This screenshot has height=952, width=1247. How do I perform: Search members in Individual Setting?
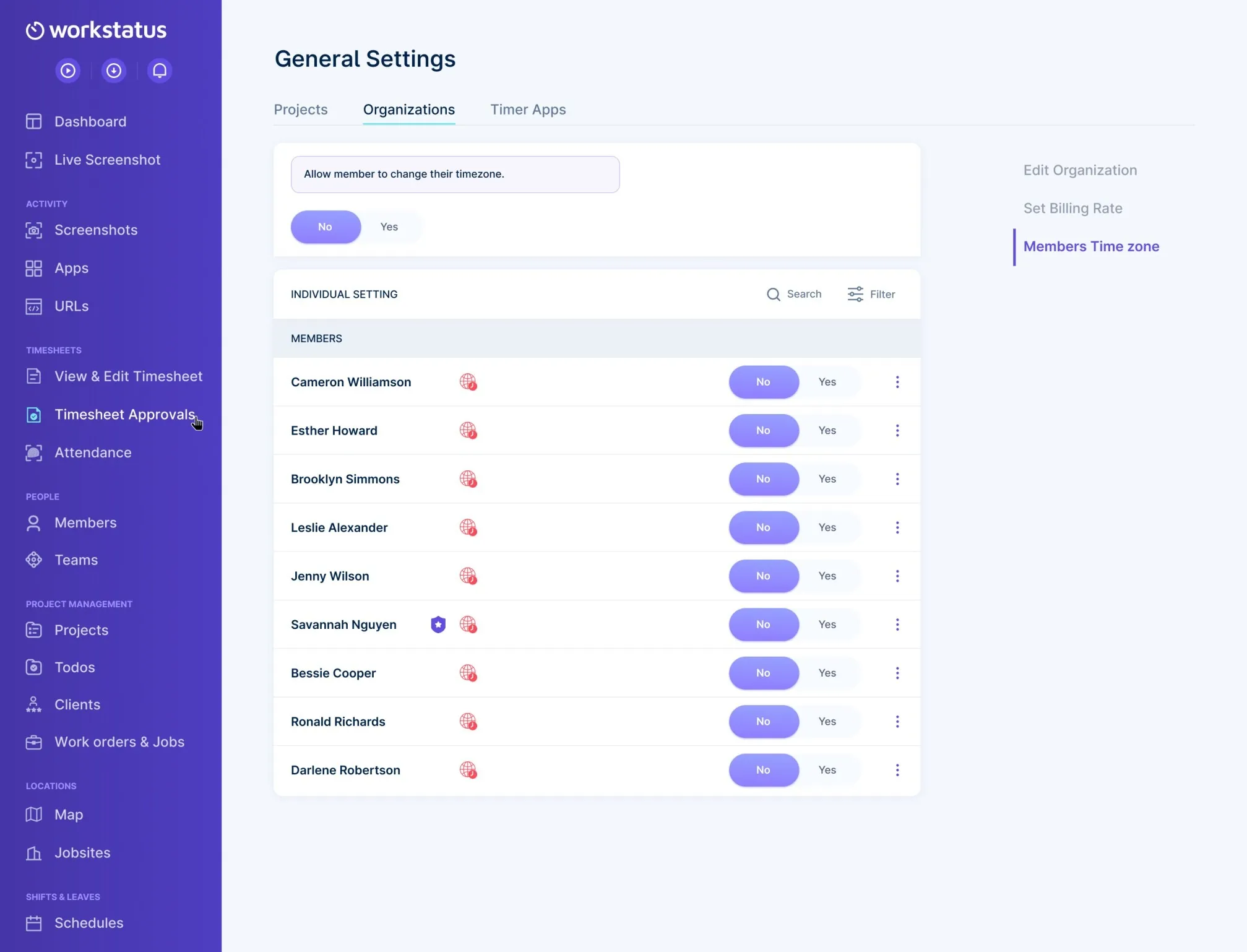[x=795, y=294]
